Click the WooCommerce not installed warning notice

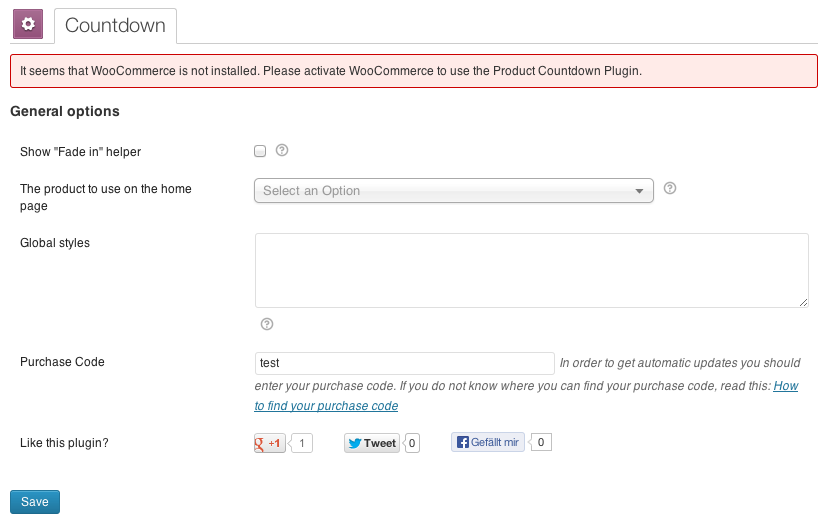[413, 71]
